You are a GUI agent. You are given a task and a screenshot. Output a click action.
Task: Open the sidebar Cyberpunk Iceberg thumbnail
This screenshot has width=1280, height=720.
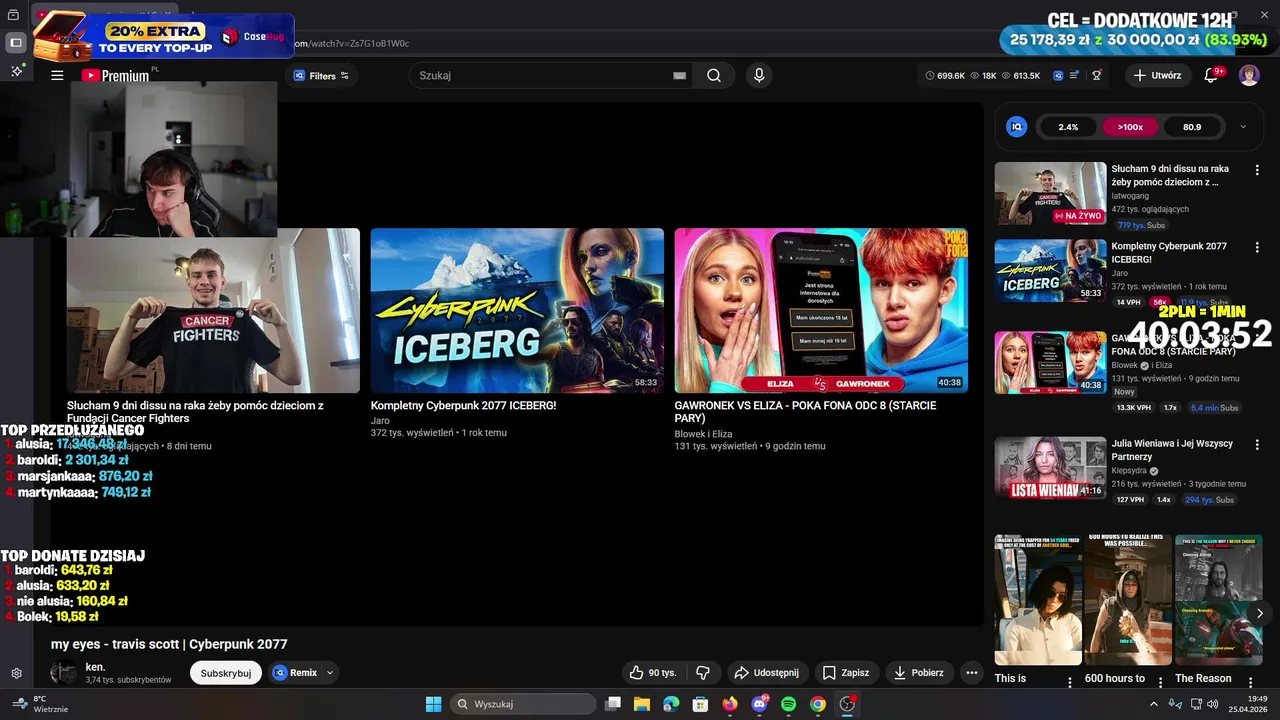pyautogui.click(x=1050, y=270)
